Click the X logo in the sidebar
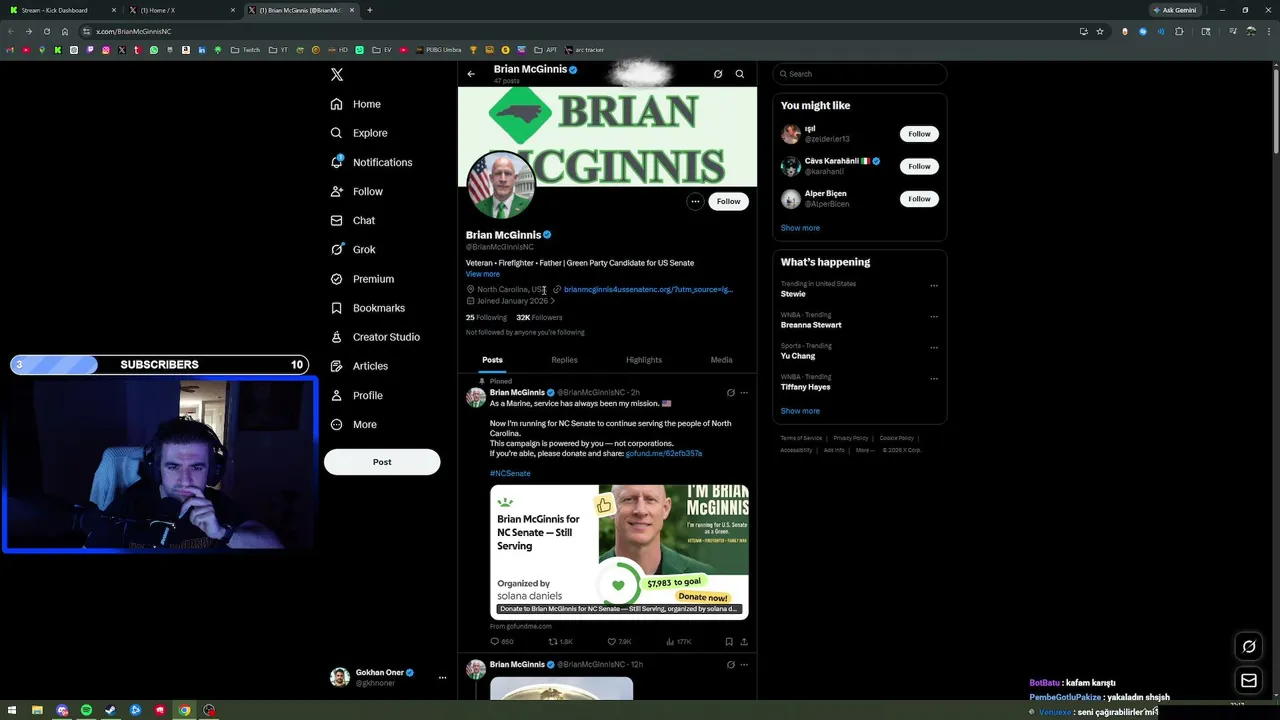 (x=337, y=75)
